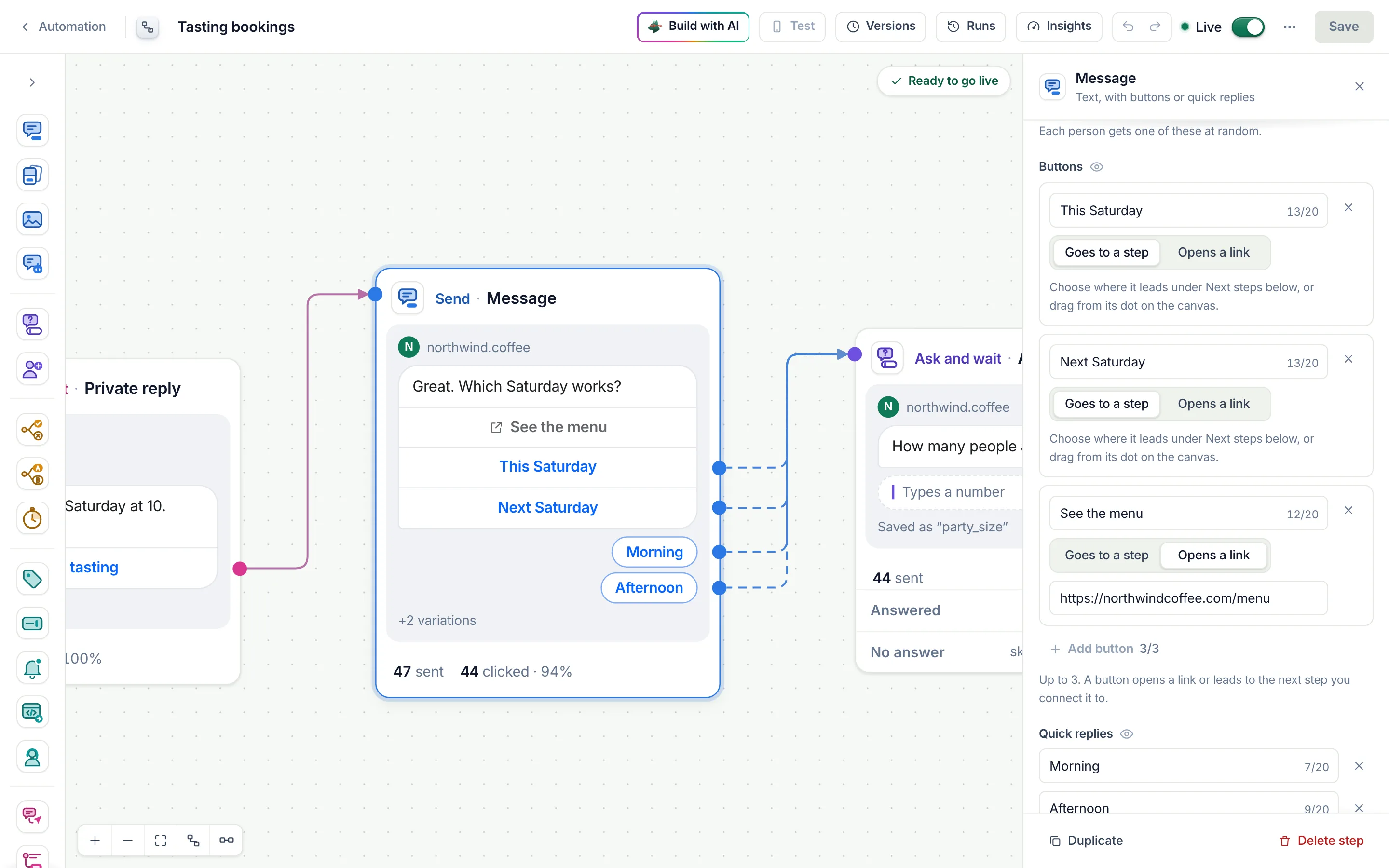Screen dimensions: 1389x868
Task: Click the Afternoon quick reply on canvas
Action: coord(649,588)
